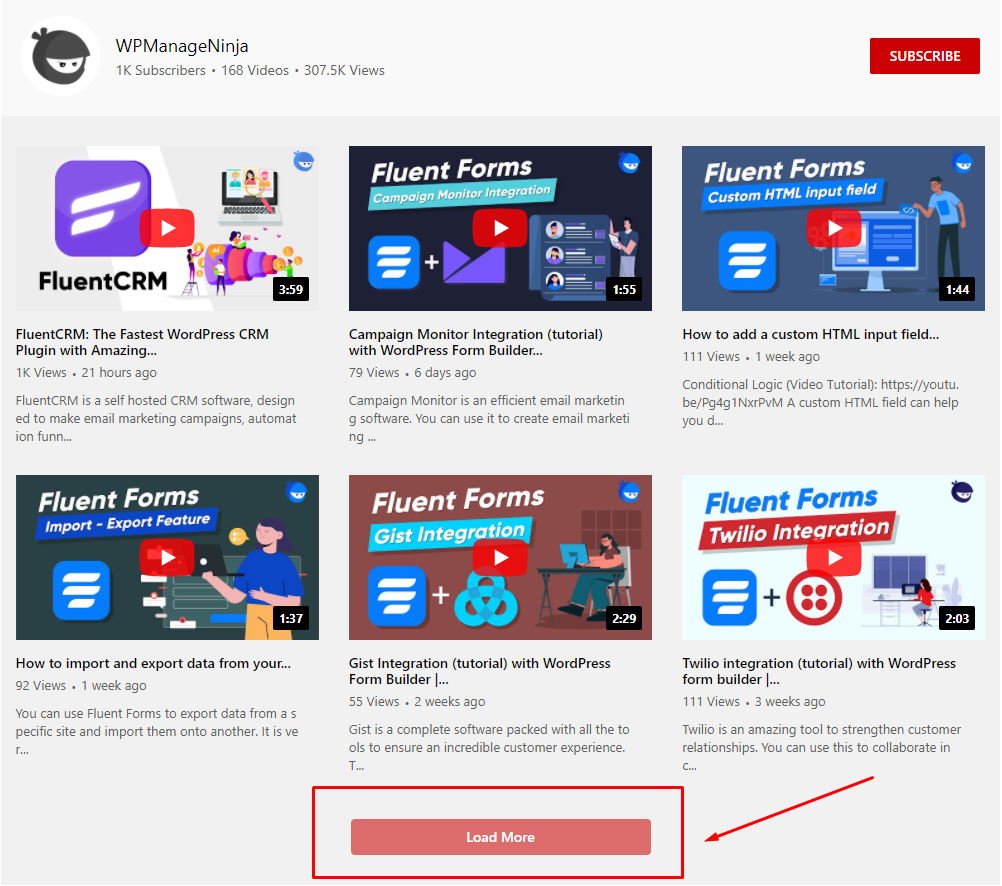Viewport: 1002px width, 886px height.
Task: Play the Custom HTML input field video
Action: pos(833,228)
